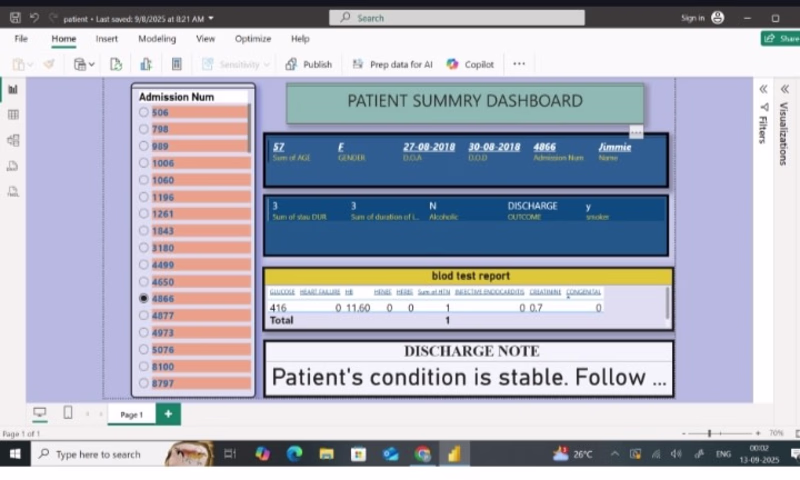Click the Windows Start button
This screenshot has height=480, width=800.
point(15,453)
